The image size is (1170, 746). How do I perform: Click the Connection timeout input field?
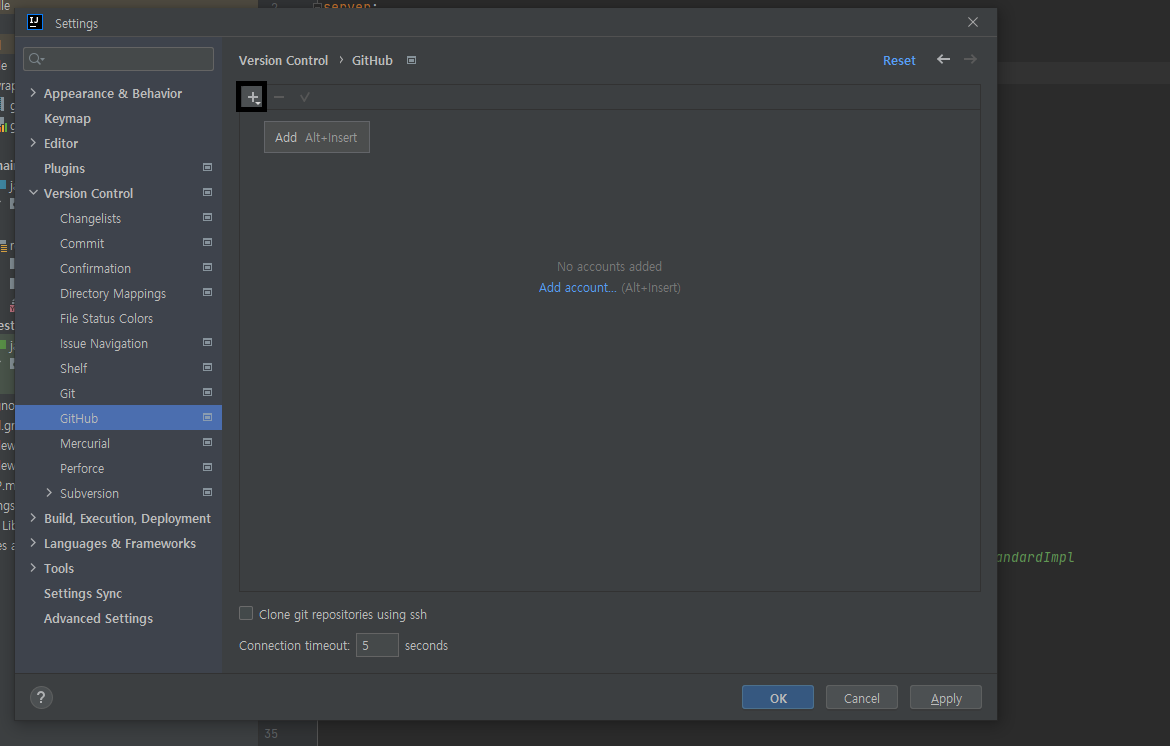(377, 645)
